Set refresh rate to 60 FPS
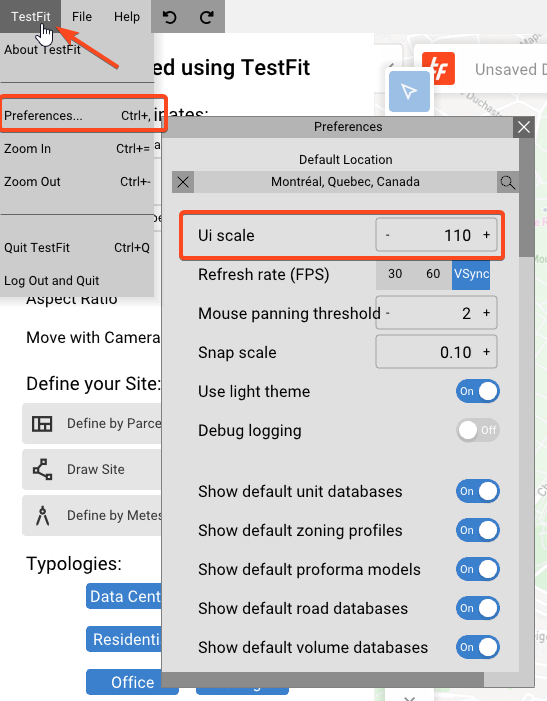This screenshot has width=547, height=701. (433, 274)
